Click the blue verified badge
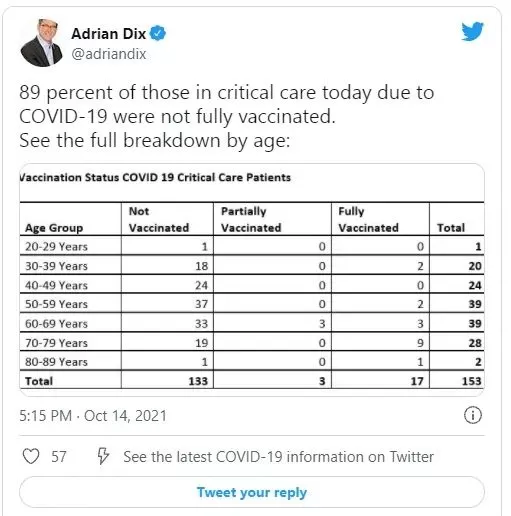Image resolution: width=511 pixels, height=516 pixels. point(157,33)
